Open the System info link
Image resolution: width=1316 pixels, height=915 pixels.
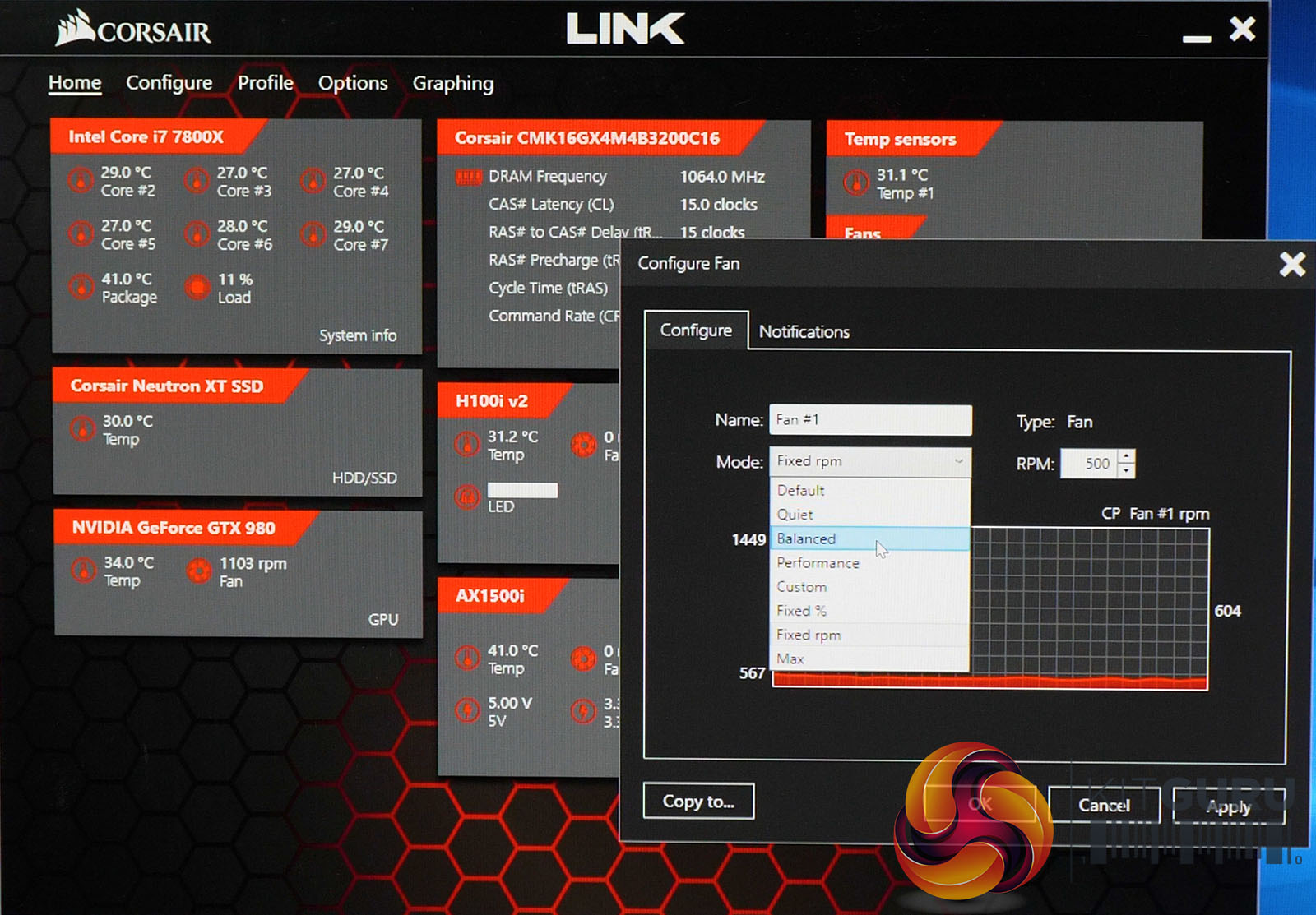click(358, 335)
